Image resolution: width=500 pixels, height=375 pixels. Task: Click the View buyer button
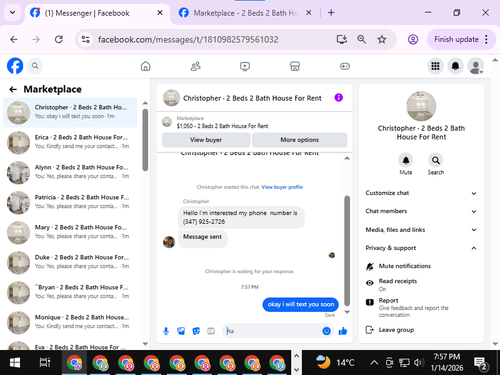click(x=206, y=140)
